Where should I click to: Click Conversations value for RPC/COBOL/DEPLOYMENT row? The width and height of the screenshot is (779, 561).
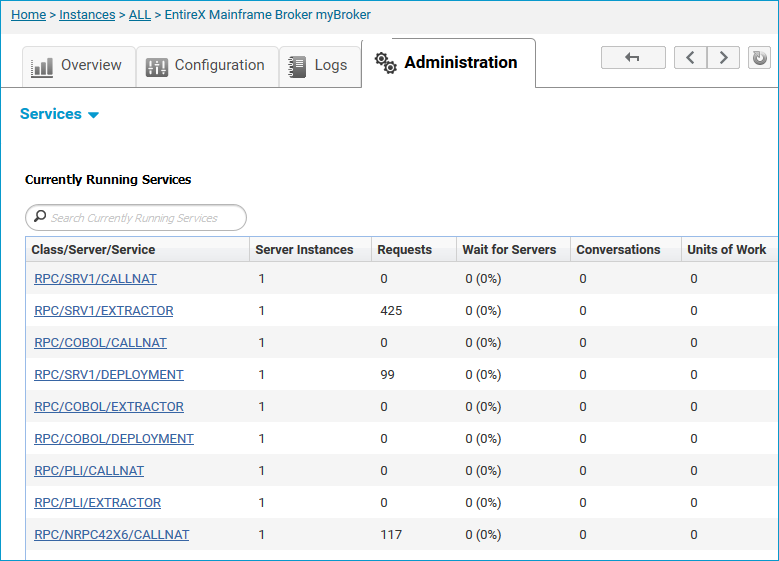pos(583,439)
